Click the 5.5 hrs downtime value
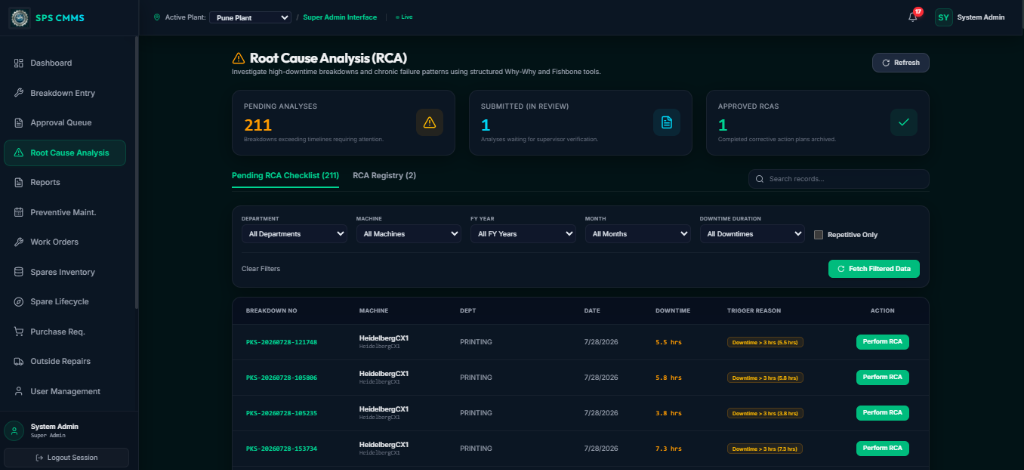This screenshot has width=1024, height=470. click(668, 342)
